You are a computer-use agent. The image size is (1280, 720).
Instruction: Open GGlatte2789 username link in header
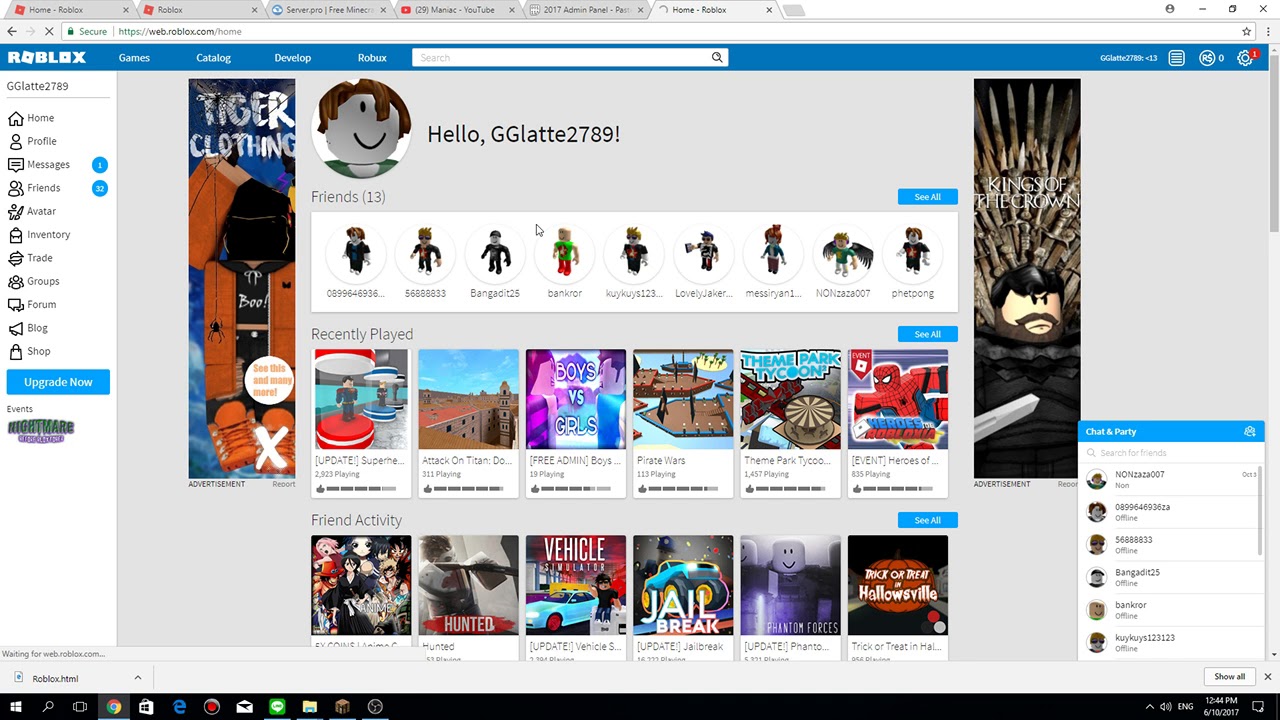tap(1128, 58)
